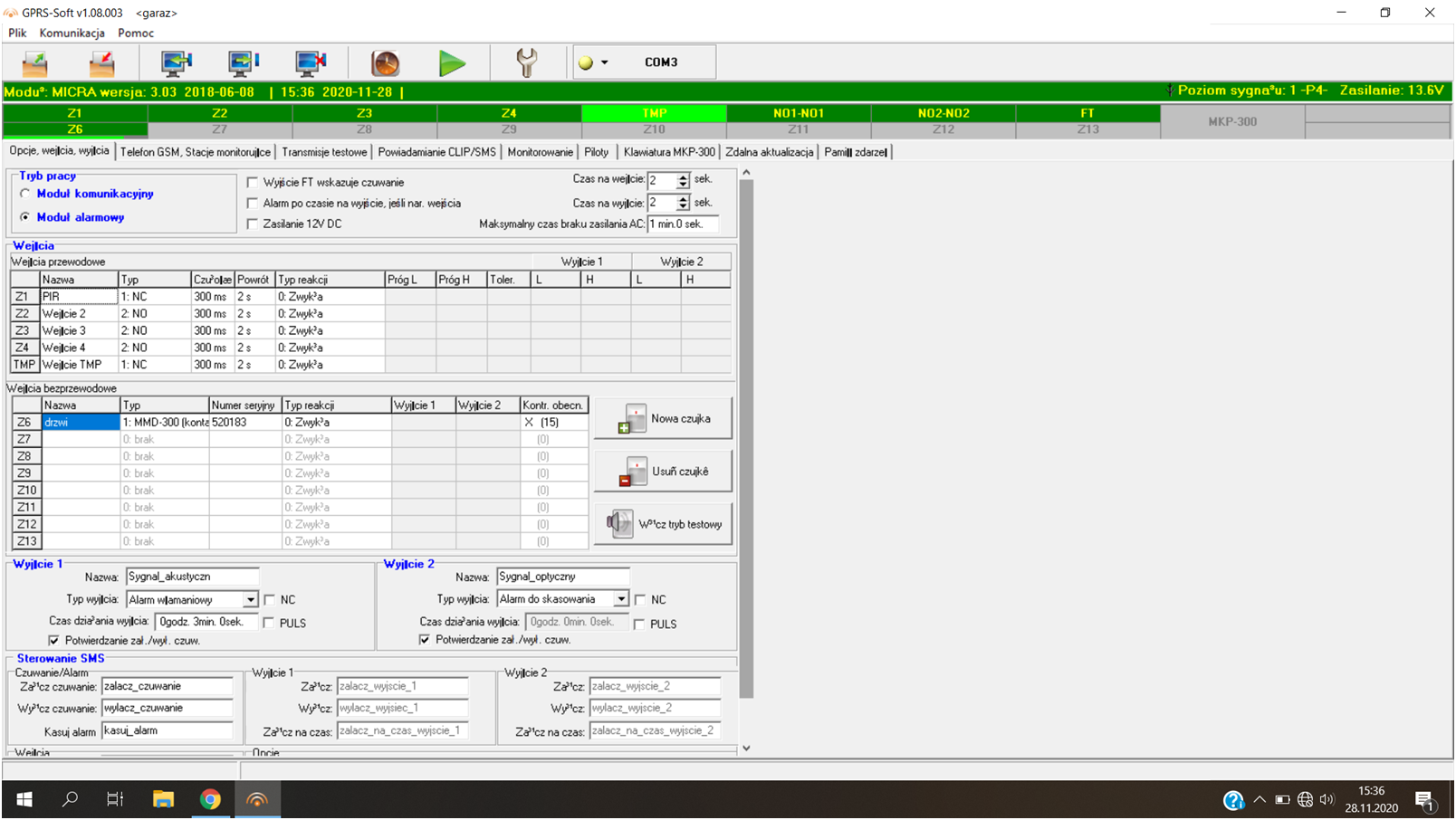Show hidden tray icons chevron

click(x=1260, y=800)
